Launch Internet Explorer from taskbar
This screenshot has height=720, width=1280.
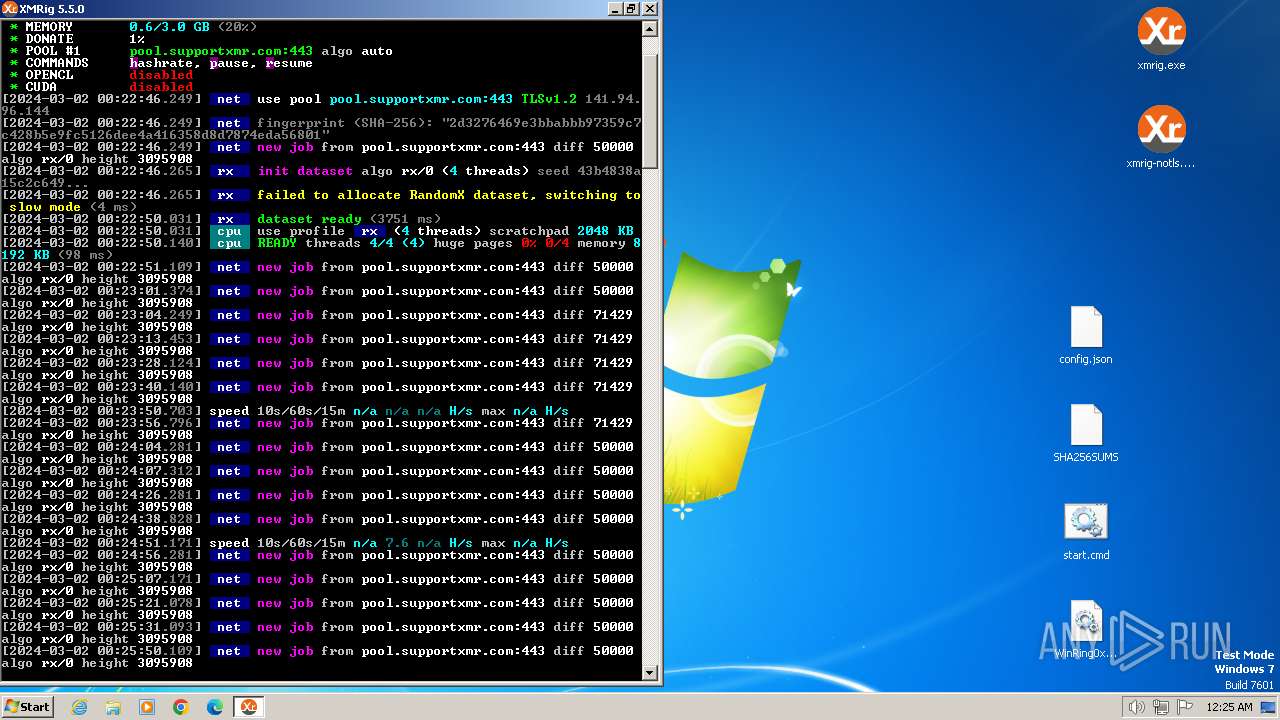click(x=79, y=707)
